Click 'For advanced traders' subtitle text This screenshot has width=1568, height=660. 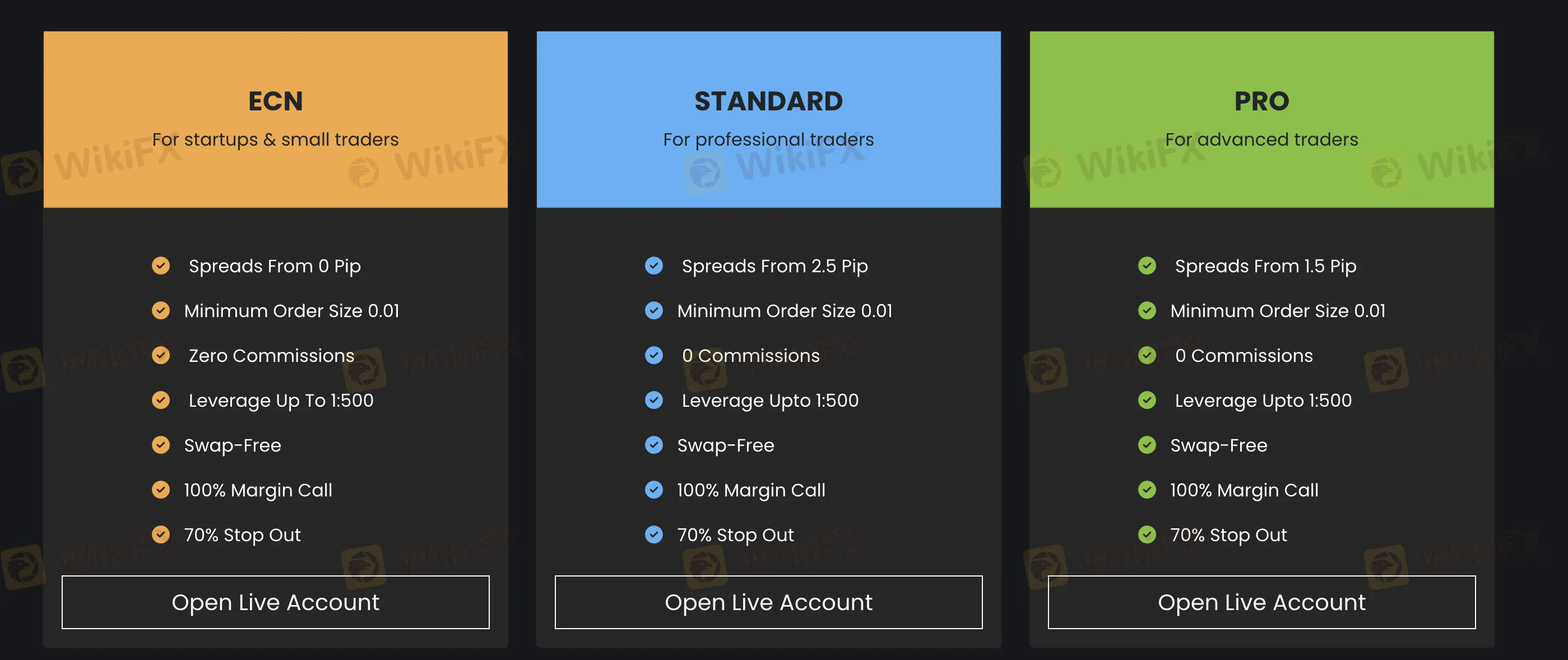1261,140
